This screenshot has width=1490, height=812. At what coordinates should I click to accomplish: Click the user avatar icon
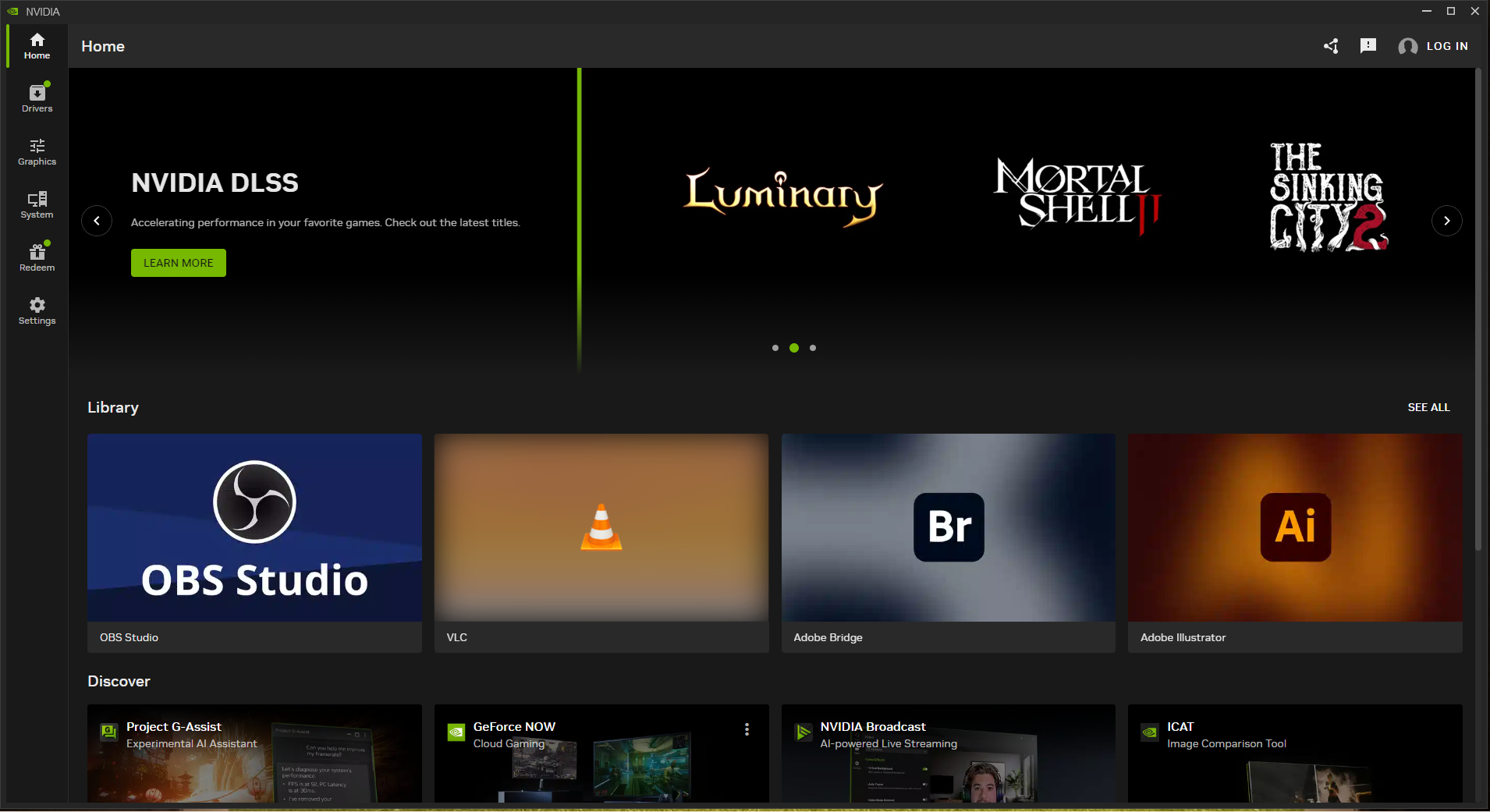click(1408, 47)
